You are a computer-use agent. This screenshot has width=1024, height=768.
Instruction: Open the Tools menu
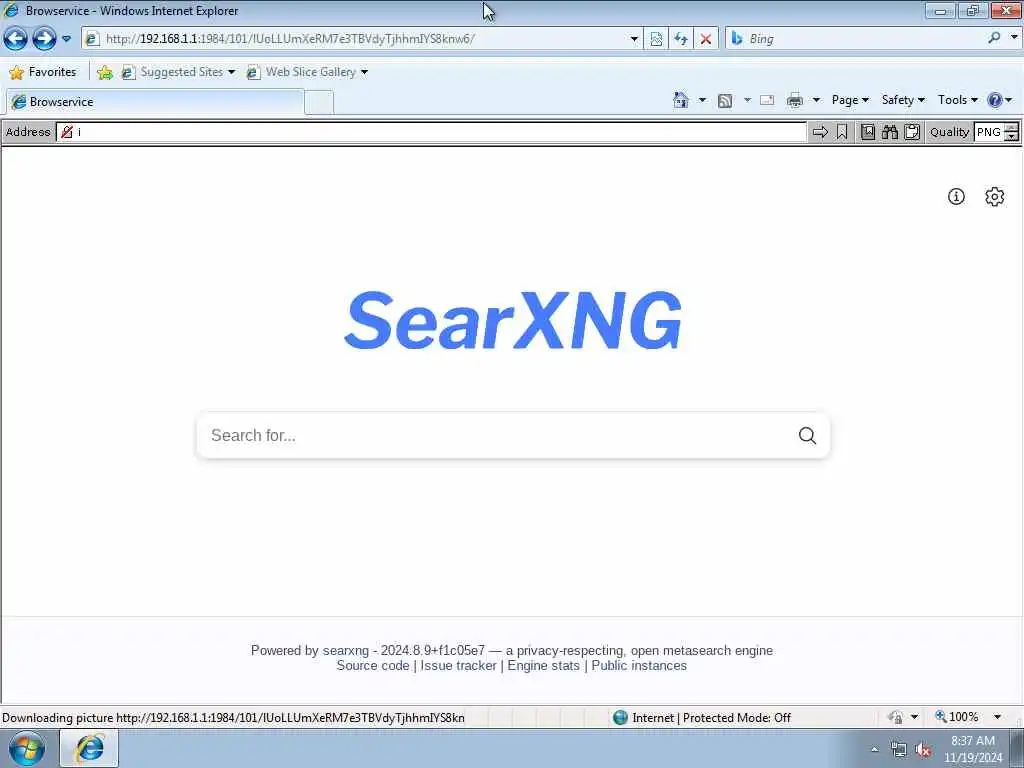(x=957, y=100)
